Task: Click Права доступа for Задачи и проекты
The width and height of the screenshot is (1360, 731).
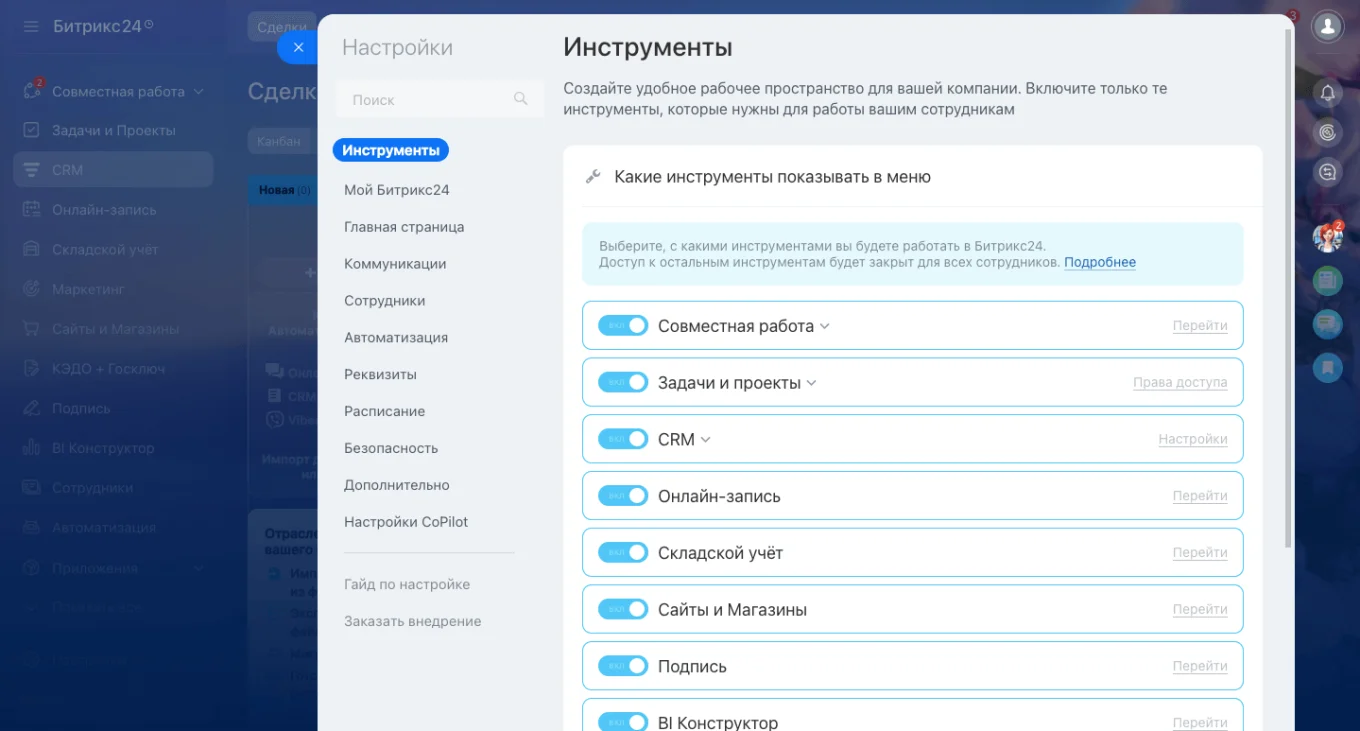Action: pos(1180,382)
